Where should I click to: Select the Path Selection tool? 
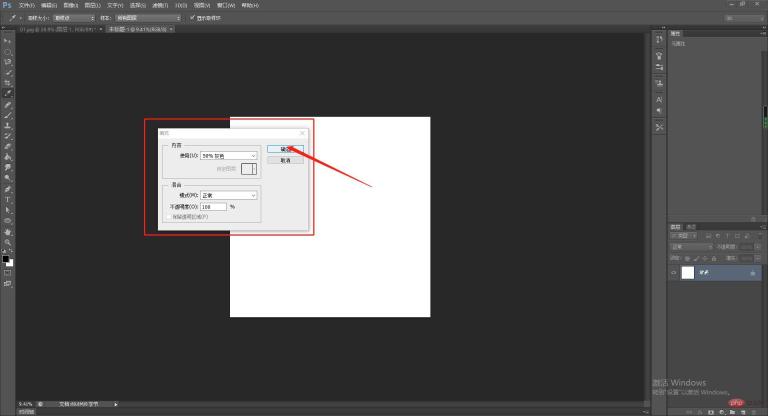pyautogui.click(x=7, y=210)
